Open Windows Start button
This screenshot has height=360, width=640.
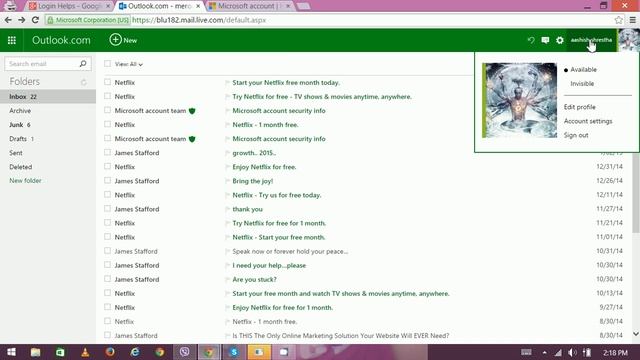click(x=11, y=352)
